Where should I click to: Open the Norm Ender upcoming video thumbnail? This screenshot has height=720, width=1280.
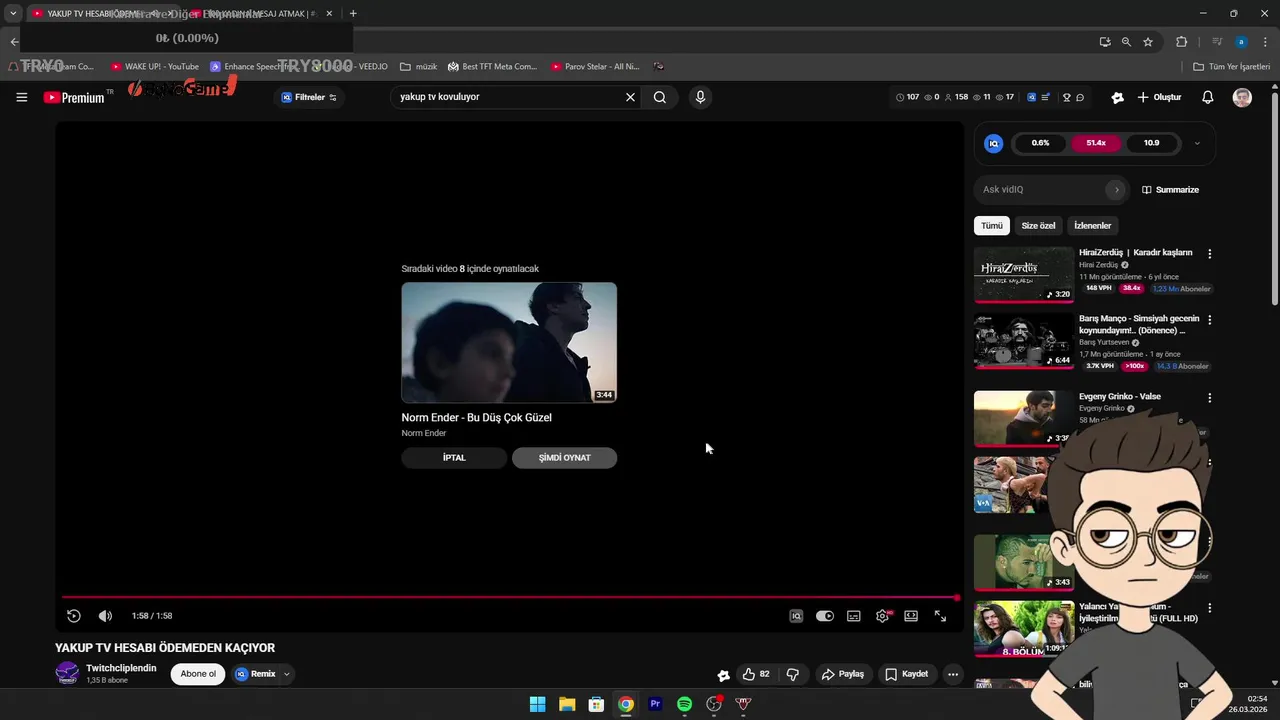(509, 342)
